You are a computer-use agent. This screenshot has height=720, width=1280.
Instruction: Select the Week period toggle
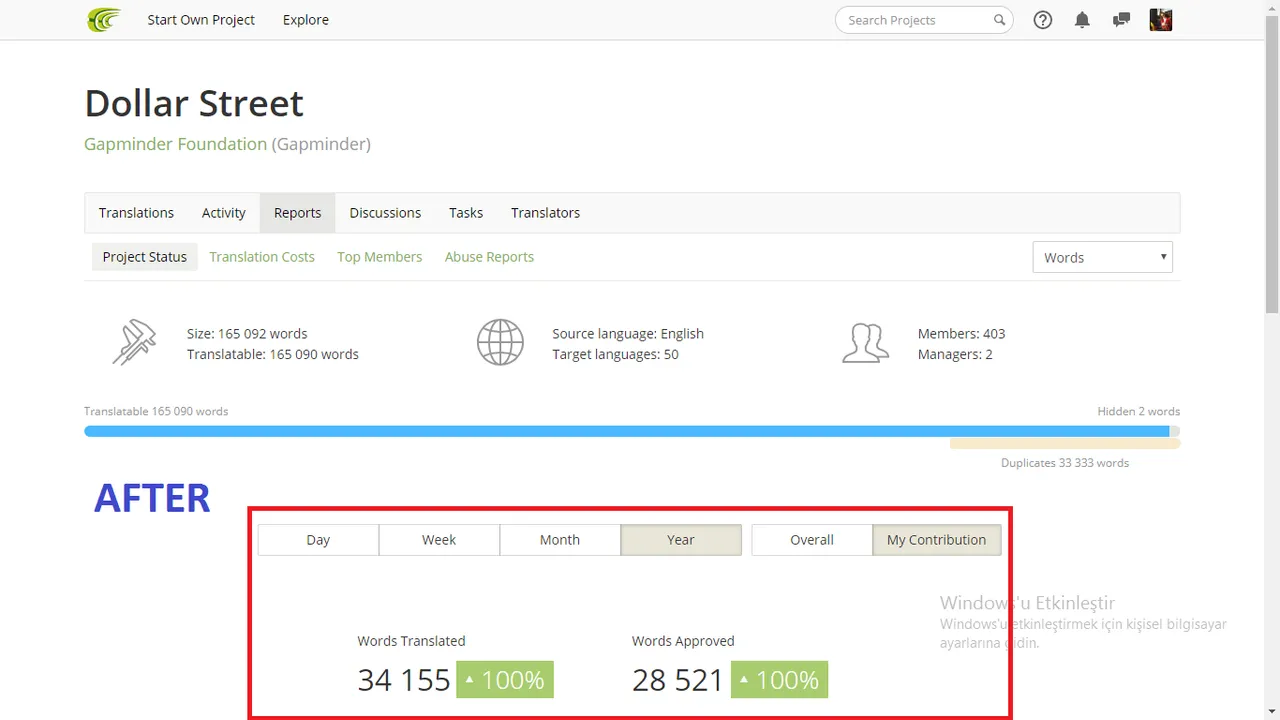pyautogui.click(x=439, y=540)
